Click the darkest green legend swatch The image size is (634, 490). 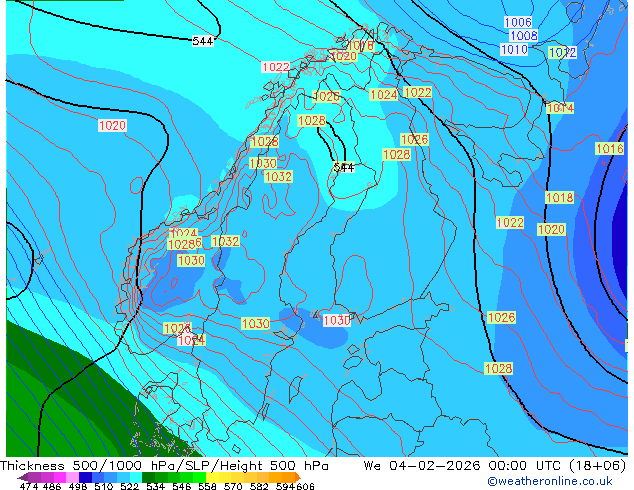coord(148,477)
